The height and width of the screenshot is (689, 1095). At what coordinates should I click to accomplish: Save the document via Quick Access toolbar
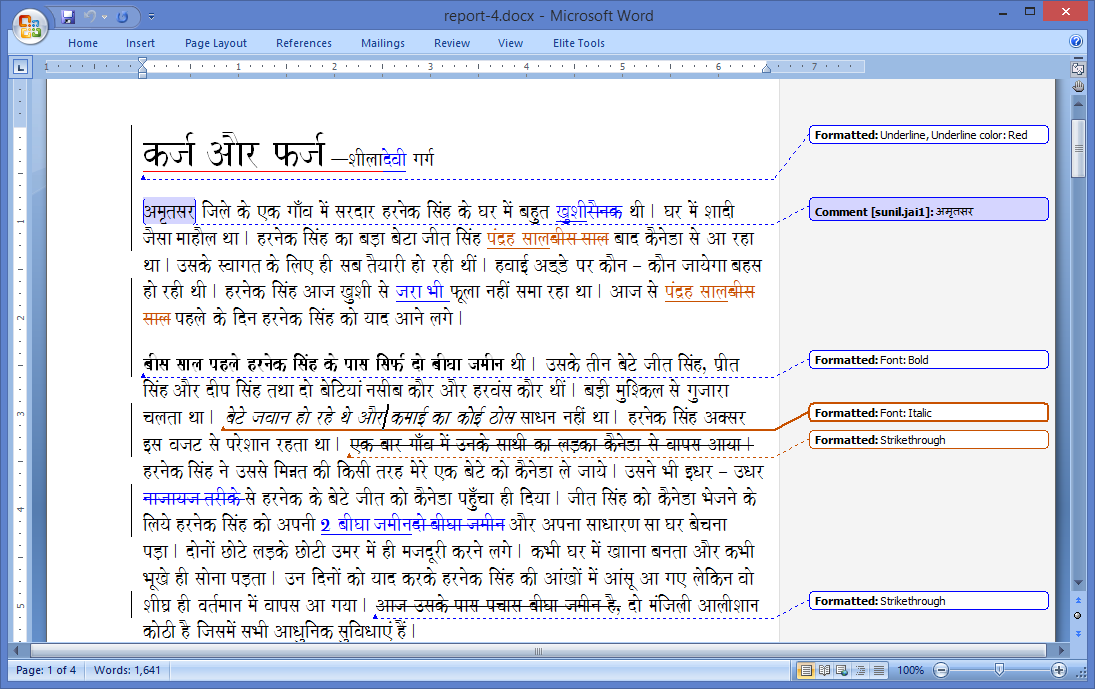(x=68, y=17)
